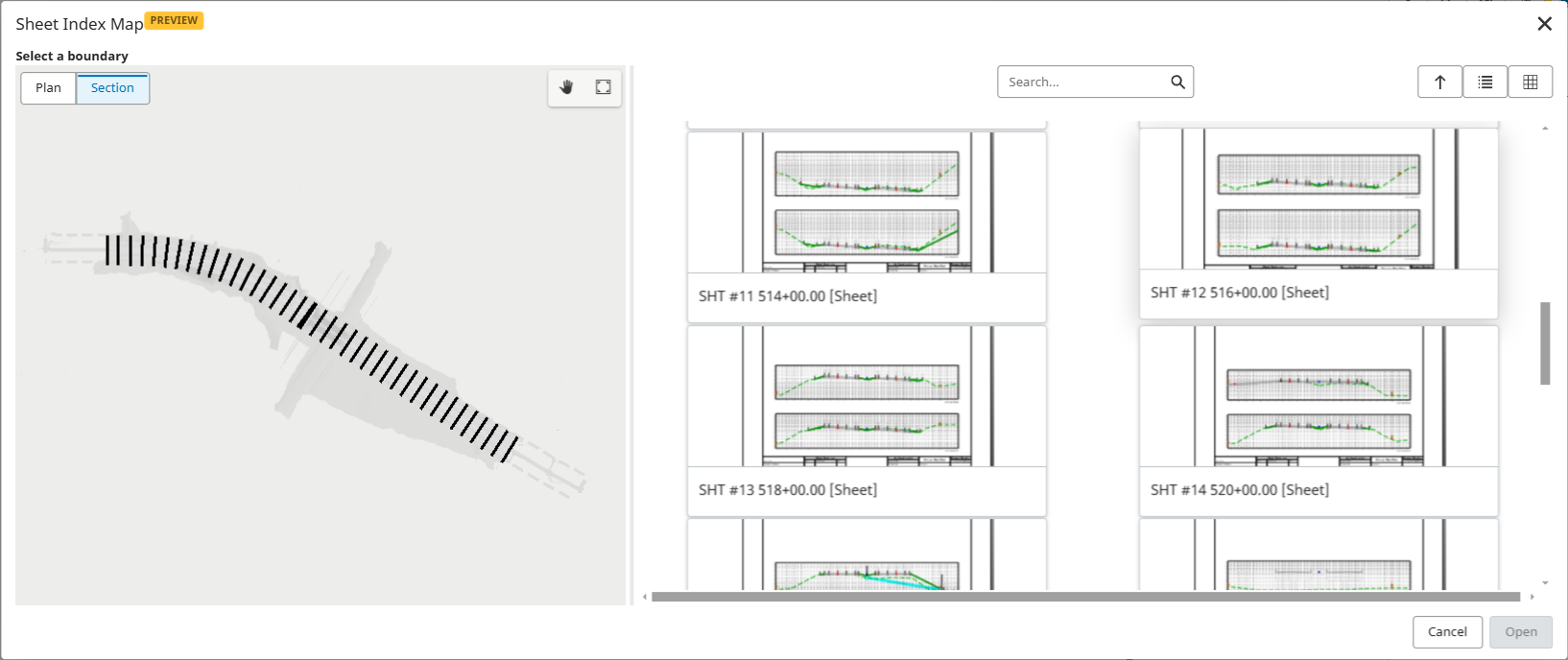The image size is (1568, 660).
Task: Click the search magnifier icon
Action: [1177, 82]
